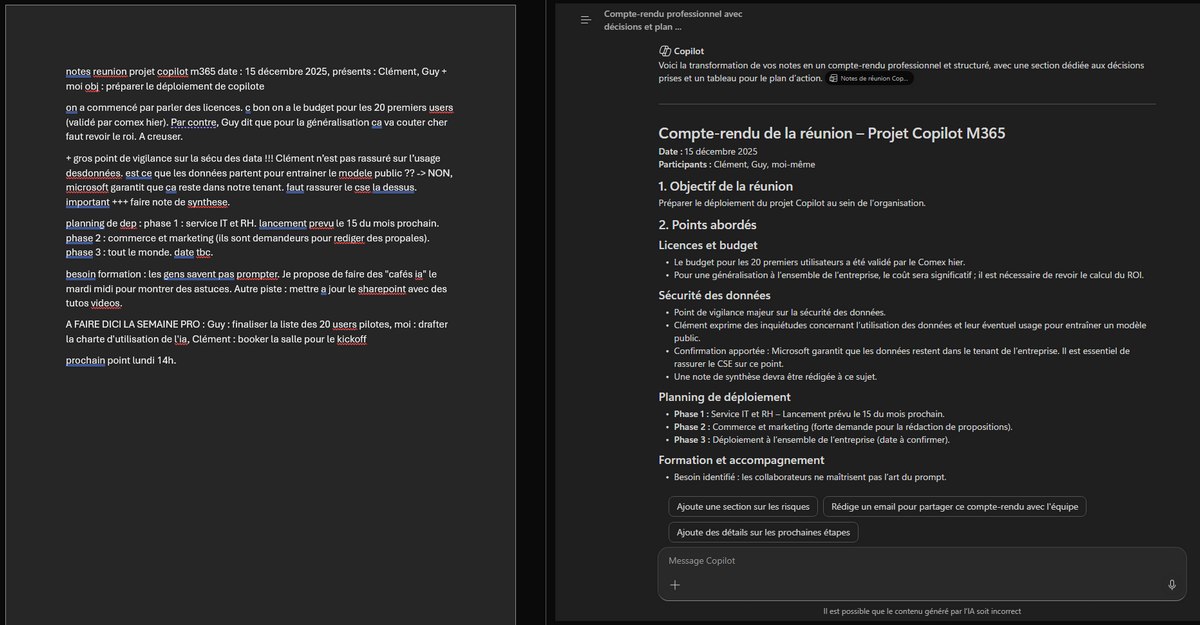Click paragraph starting 'planning de dep : phase 1'

coord(253,237)
